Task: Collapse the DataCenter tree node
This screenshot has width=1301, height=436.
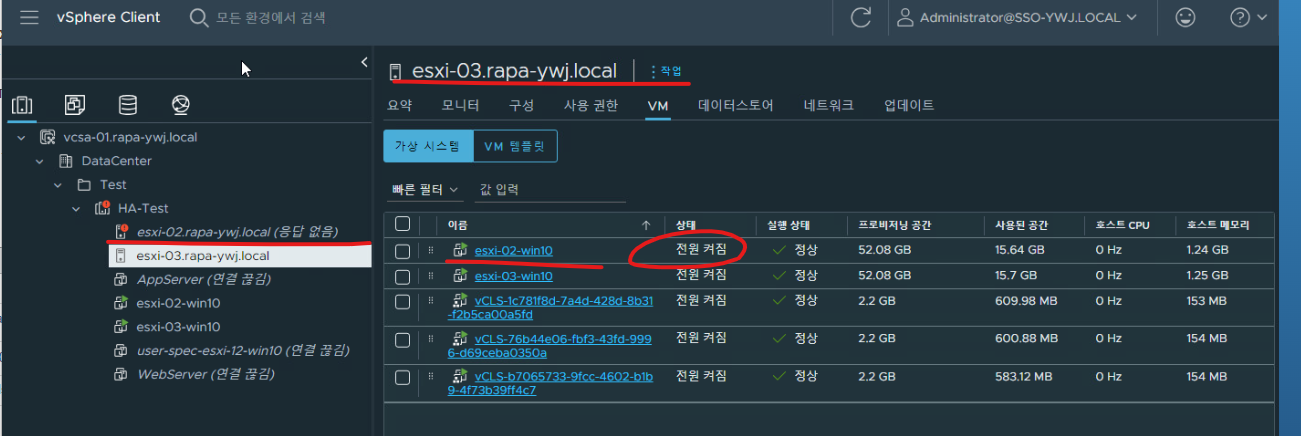Action: click(x=40, y=161)
